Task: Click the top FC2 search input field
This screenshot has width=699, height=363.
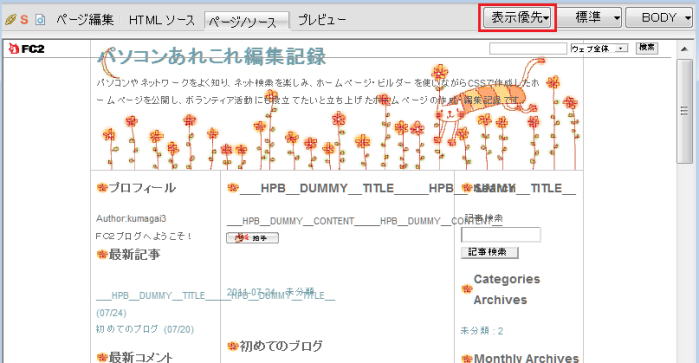Action: click(x=528, y=48)
